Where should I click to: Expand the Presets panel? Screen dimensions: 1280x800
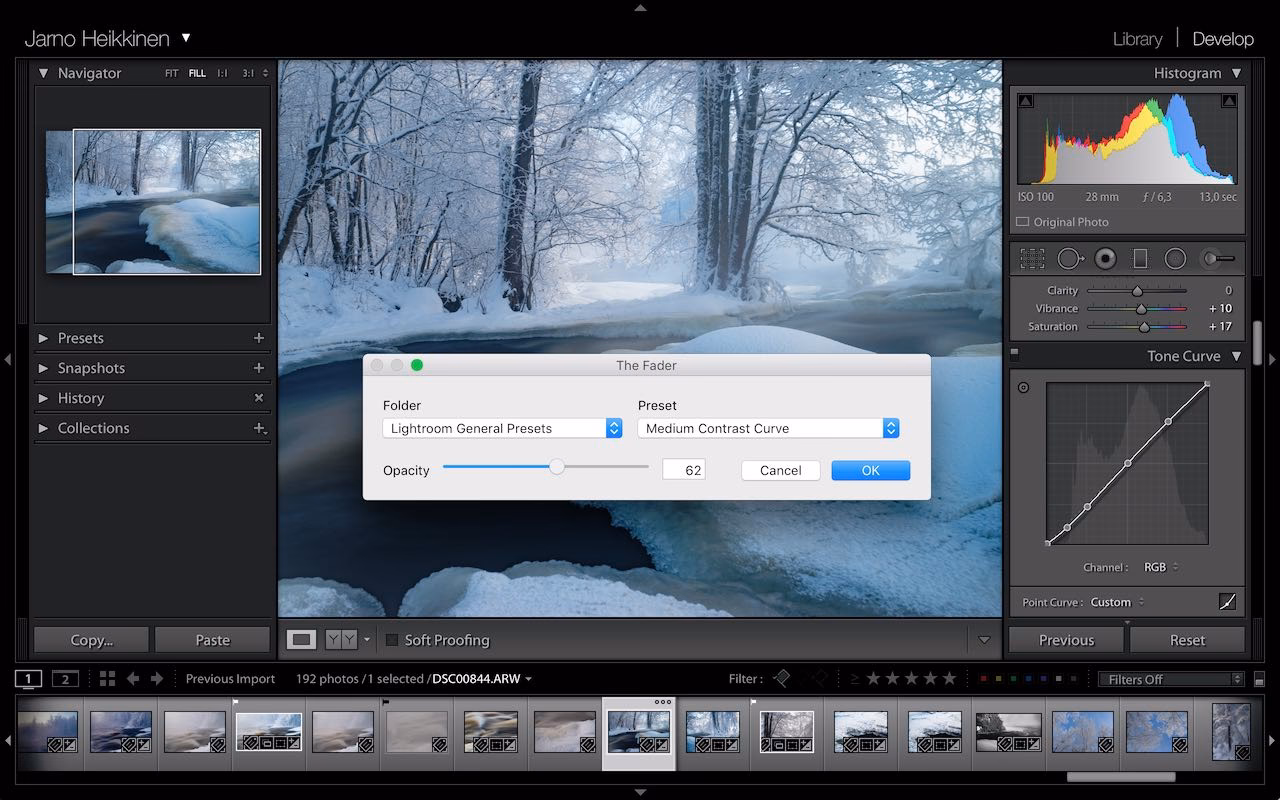(x=43, y=338)
